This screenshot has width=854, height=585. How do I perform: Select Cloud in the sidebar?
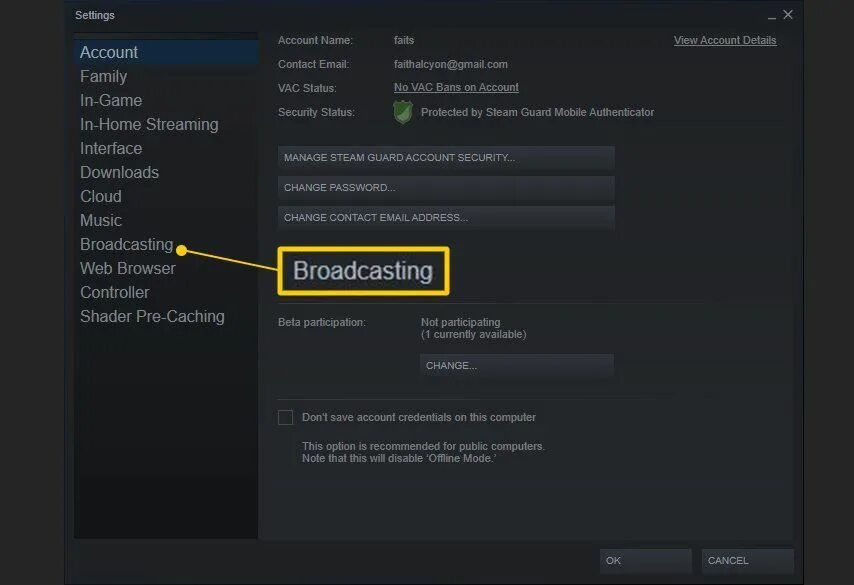(x=101, y=196)
